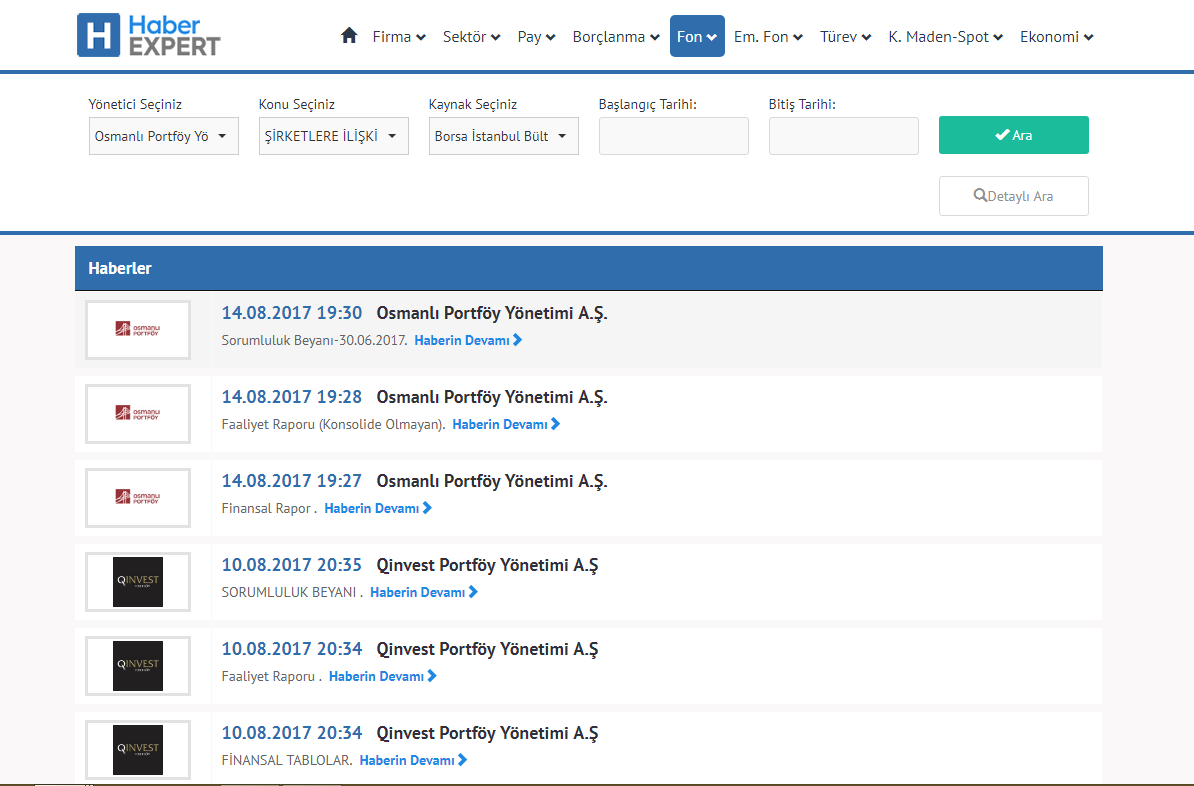Expand the Kaynak Seçiniz dropdown

coord(503,136)
